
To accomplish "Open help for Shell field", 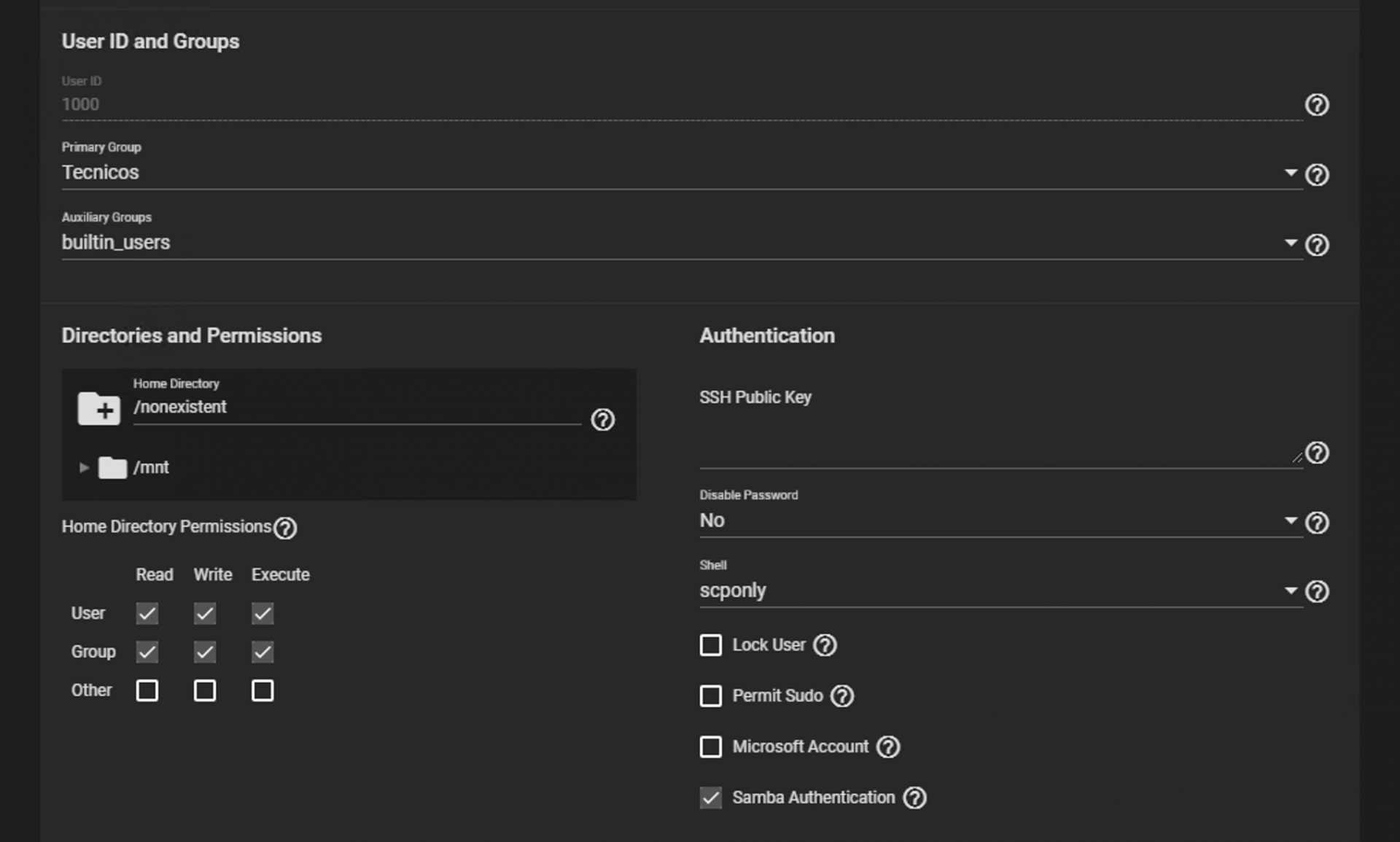I will pyautogui.click(x=1317, y=591).
